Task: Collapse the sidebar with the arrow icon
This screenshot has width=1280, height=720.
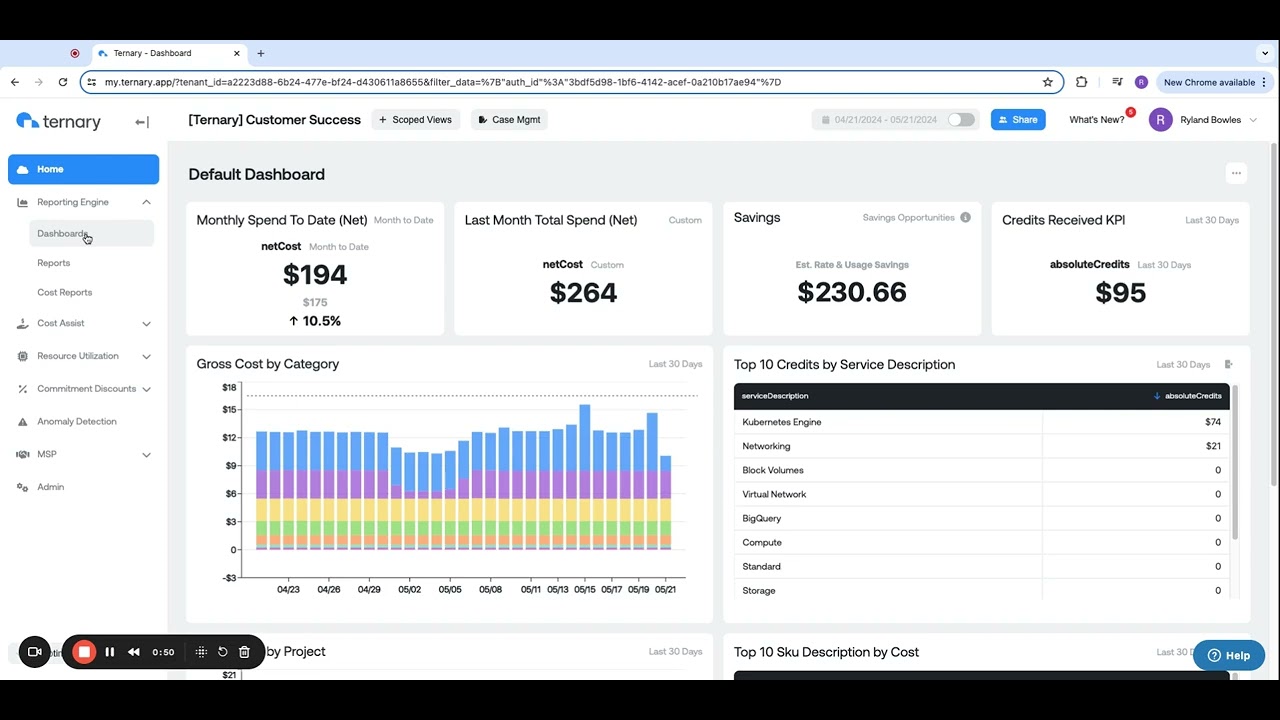Action: (x=142, y=122)
